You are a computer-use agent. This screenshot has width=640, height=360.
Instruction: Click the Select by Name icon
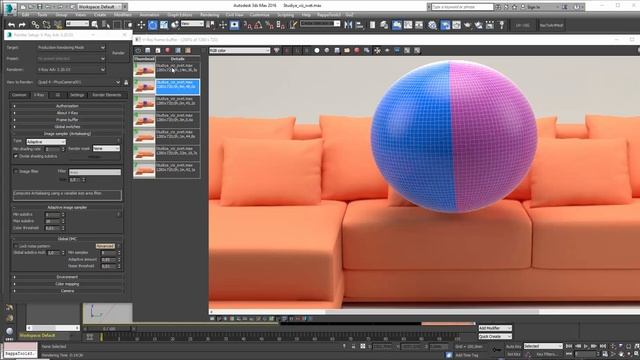[106, 25]
